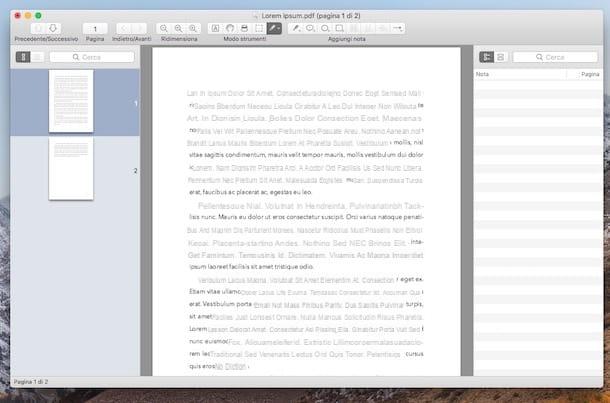Add a box note
The height and width of the screenshot is (403, 610).
coord(340,28)
